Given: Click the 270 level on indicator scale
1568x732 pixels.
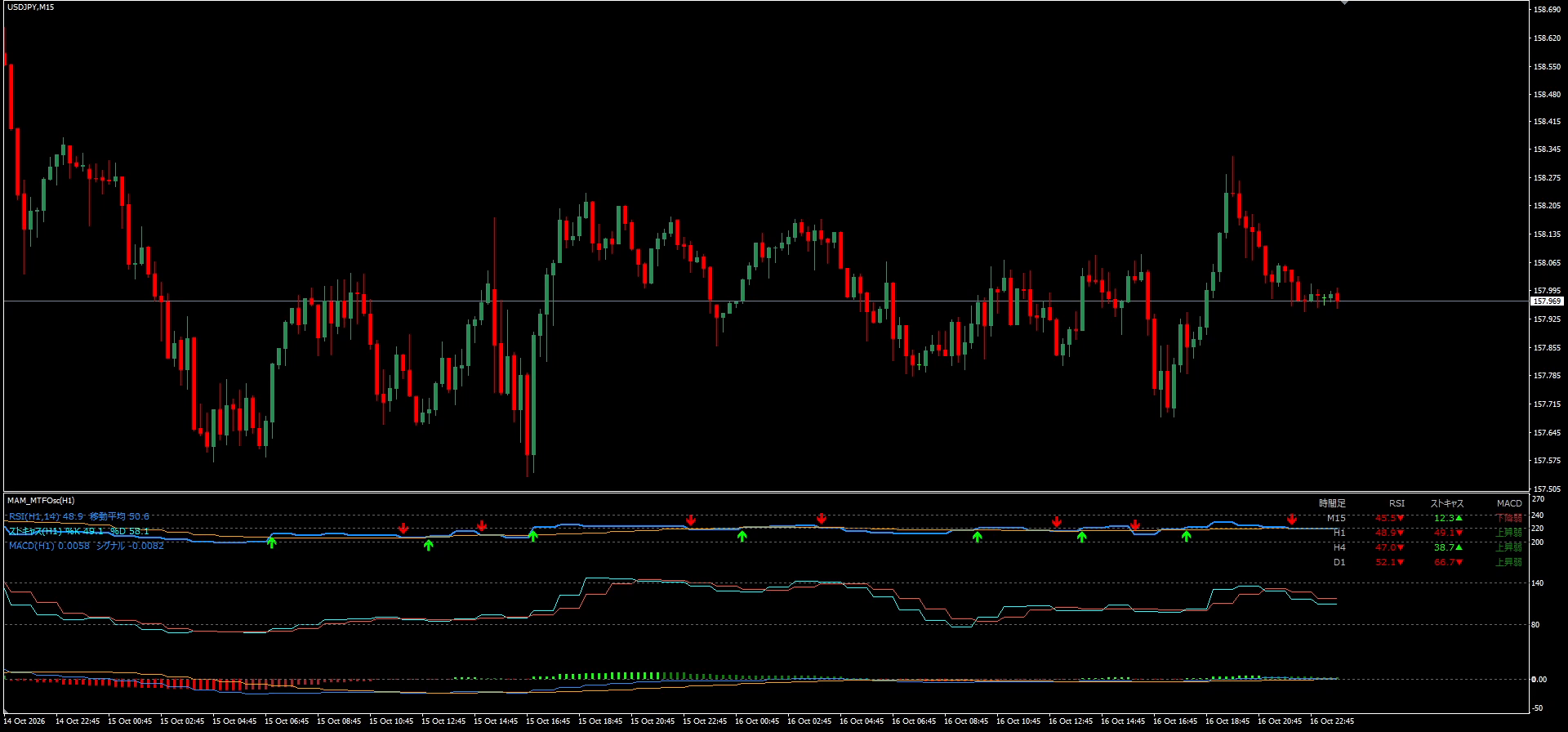Looking at the screenshot, I should point(1538,498).
